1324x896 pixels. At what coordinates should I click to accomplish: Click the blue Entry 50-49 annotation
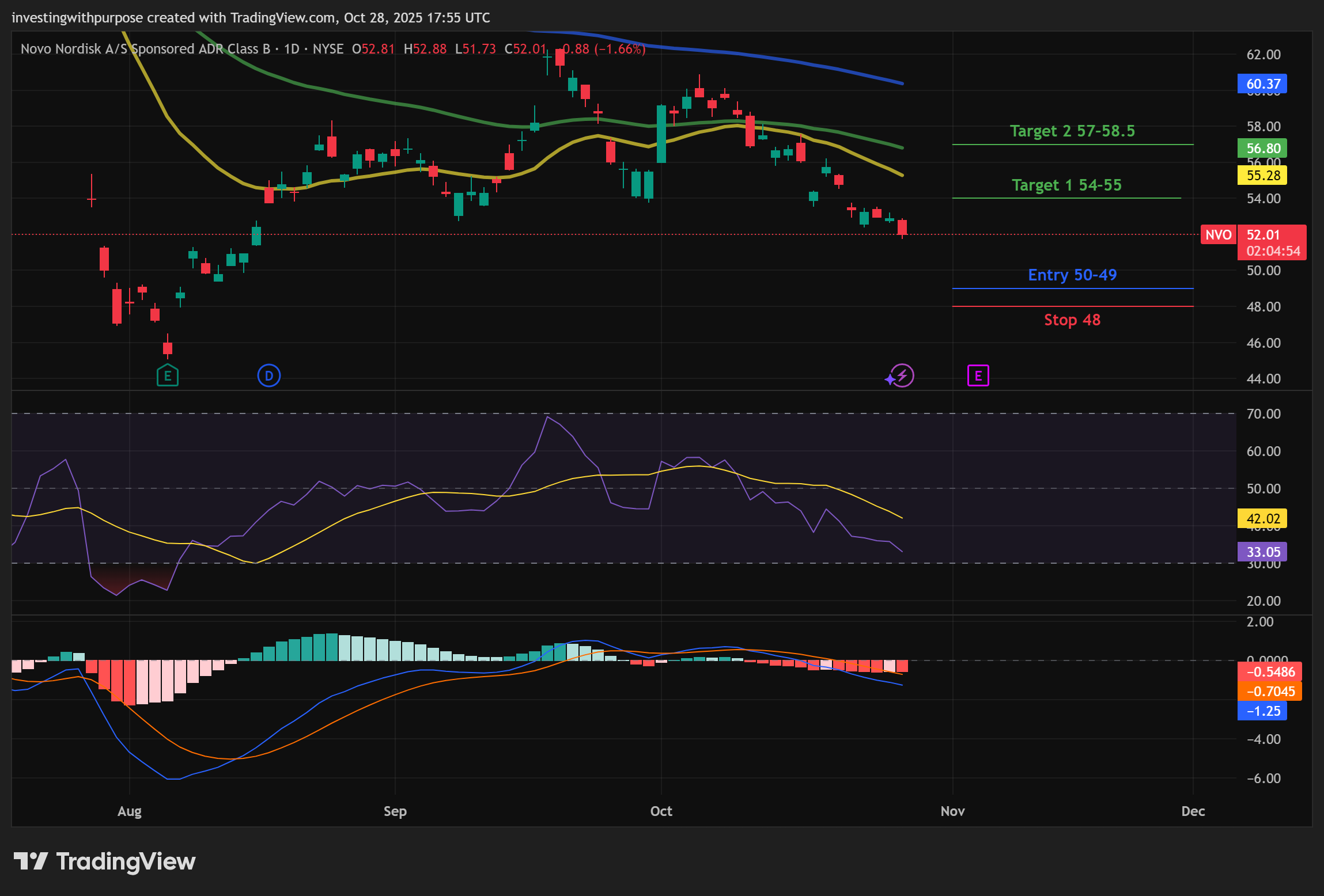pos(1072,275)
